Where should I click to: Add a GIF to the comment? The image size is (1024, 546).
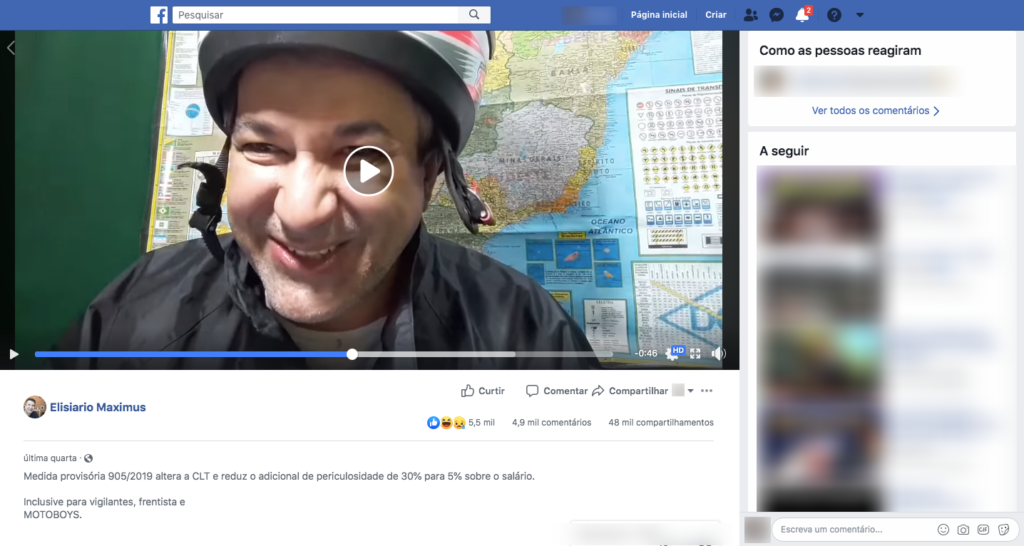click(x=983, y=529)
